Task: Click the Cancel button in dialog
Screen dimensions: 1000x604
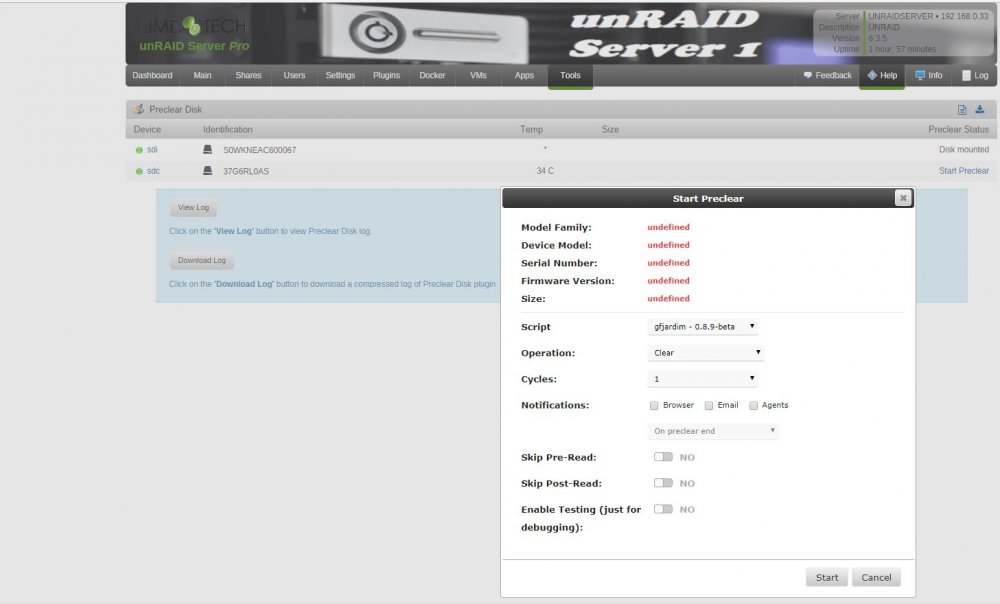Action: pyautogui.click(x=876, y=577)
